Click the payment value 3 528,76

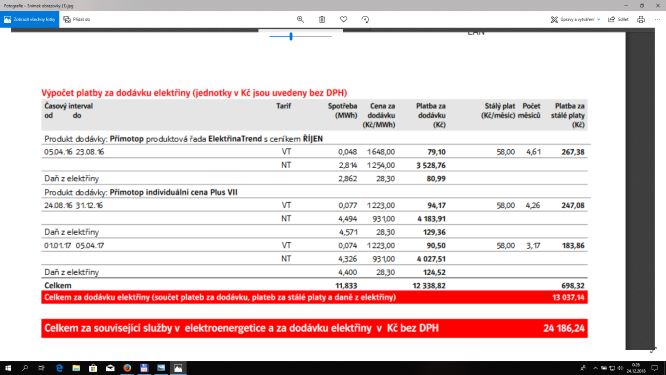point(431,165)
